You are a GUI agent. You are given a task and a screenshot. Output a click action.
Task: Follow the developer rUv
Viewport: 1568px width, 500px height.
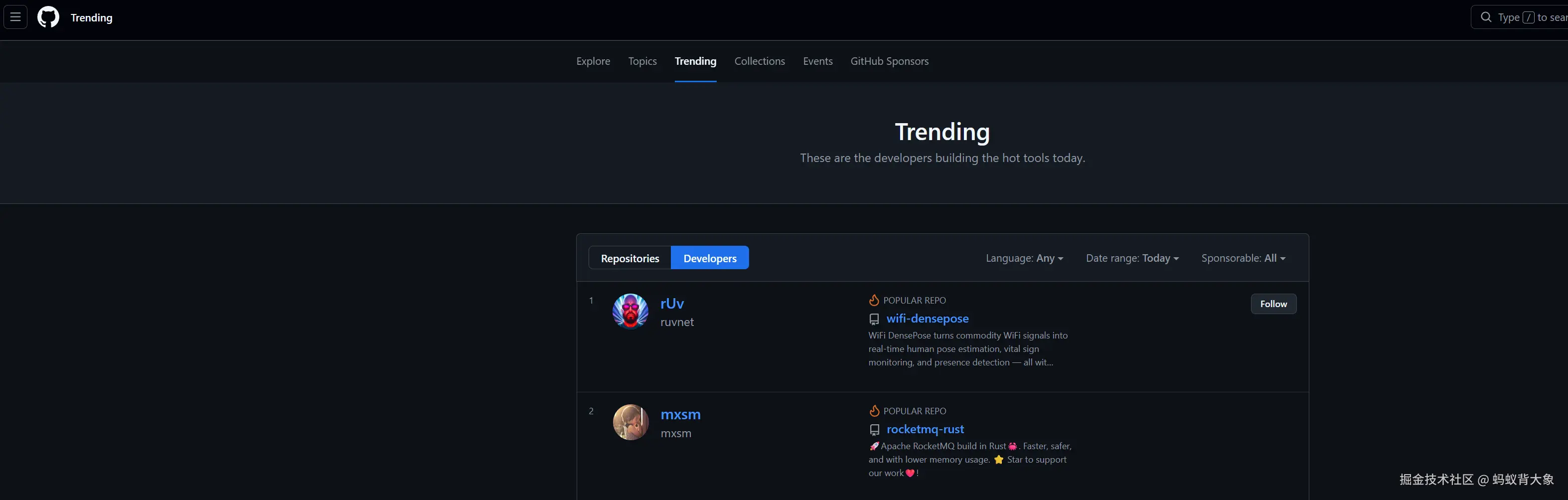(x=1273, y=304)
